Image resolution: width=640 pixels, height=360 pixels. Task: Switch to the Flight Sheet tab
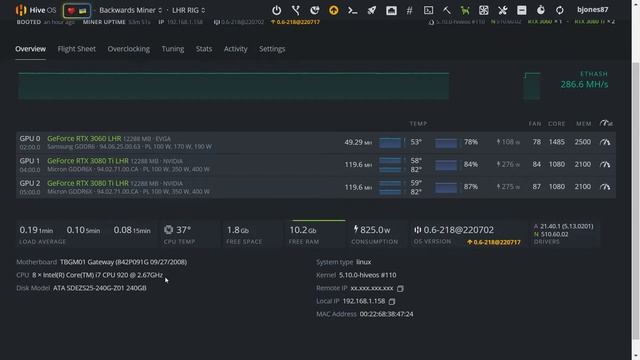click(77, 49)
